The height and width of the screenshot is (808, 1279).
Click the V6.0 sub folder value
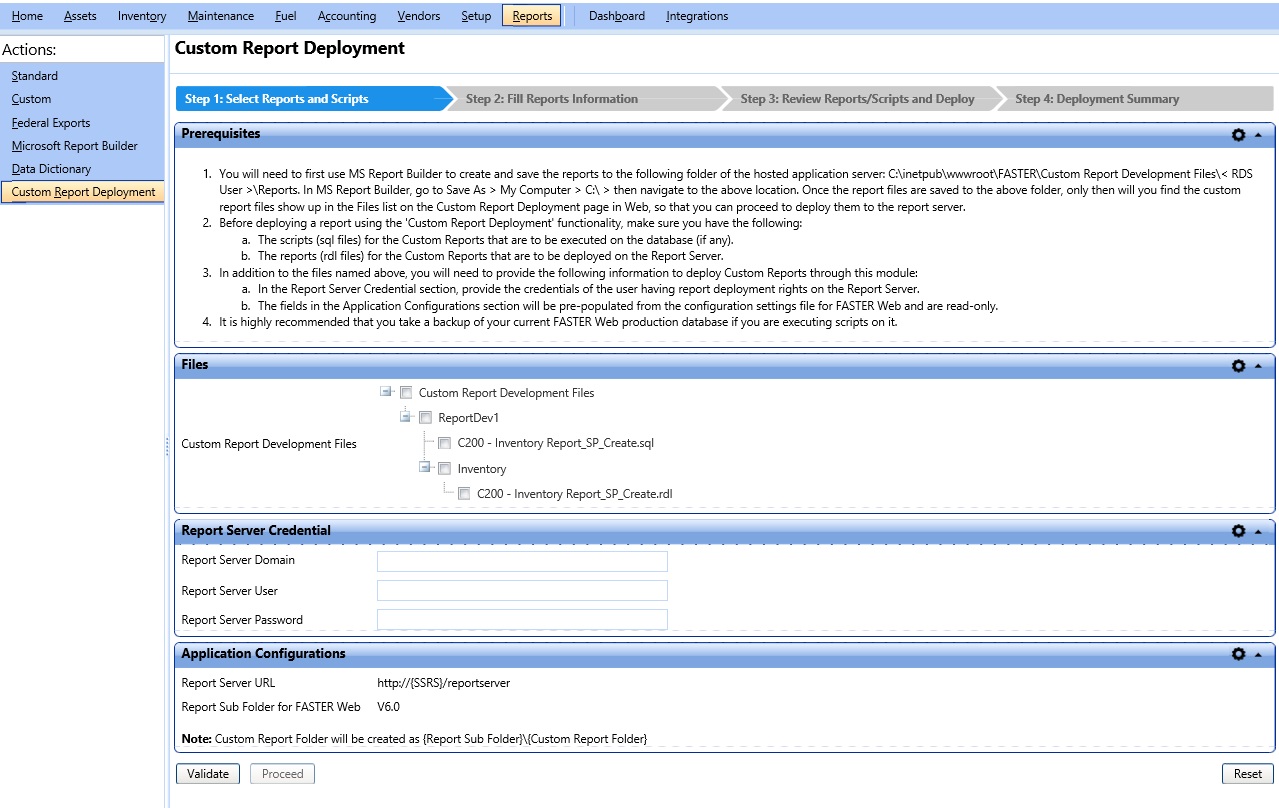388,707
